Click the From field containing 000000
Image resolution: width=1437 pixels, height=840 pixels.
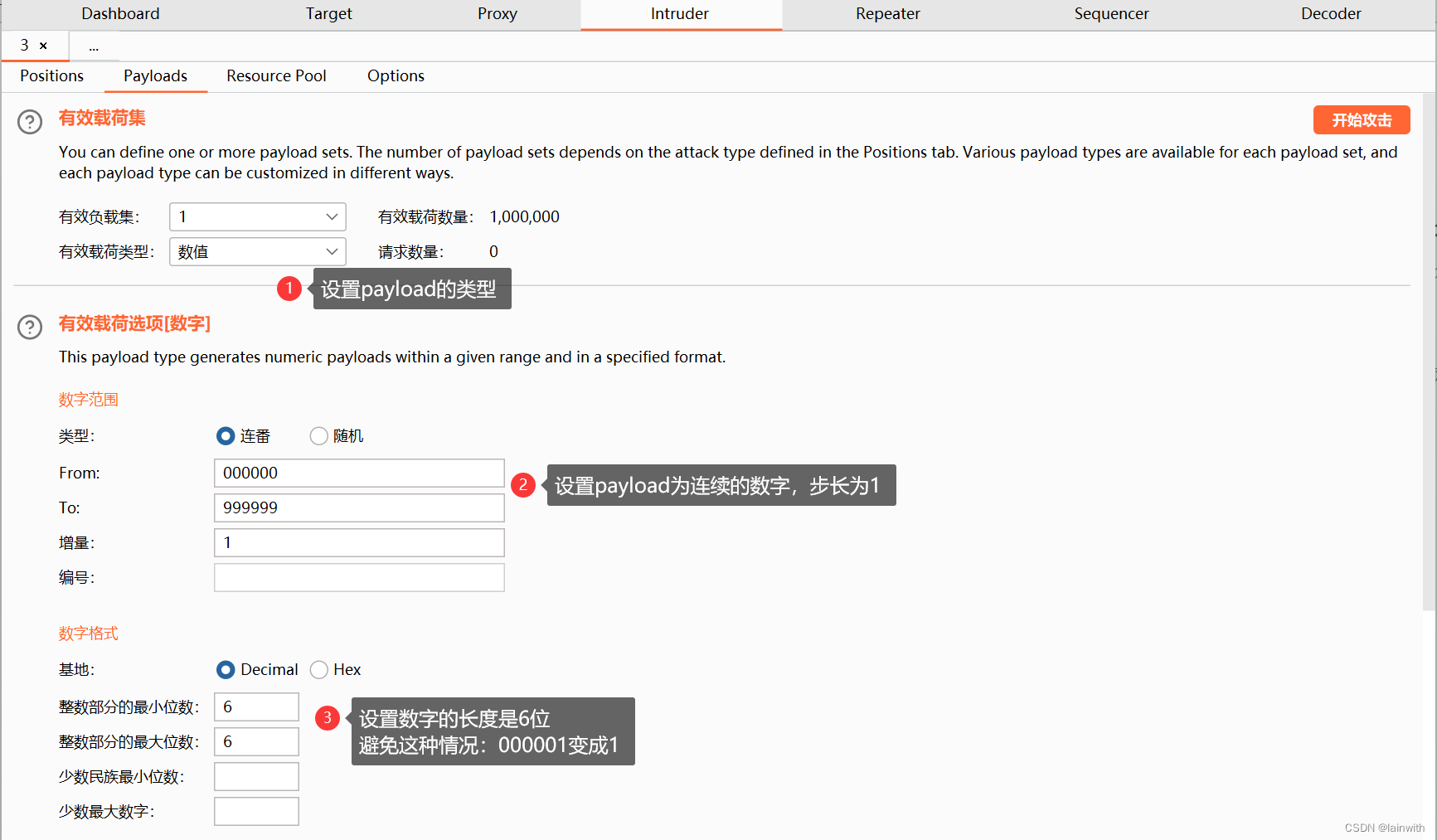coord(358,473)
